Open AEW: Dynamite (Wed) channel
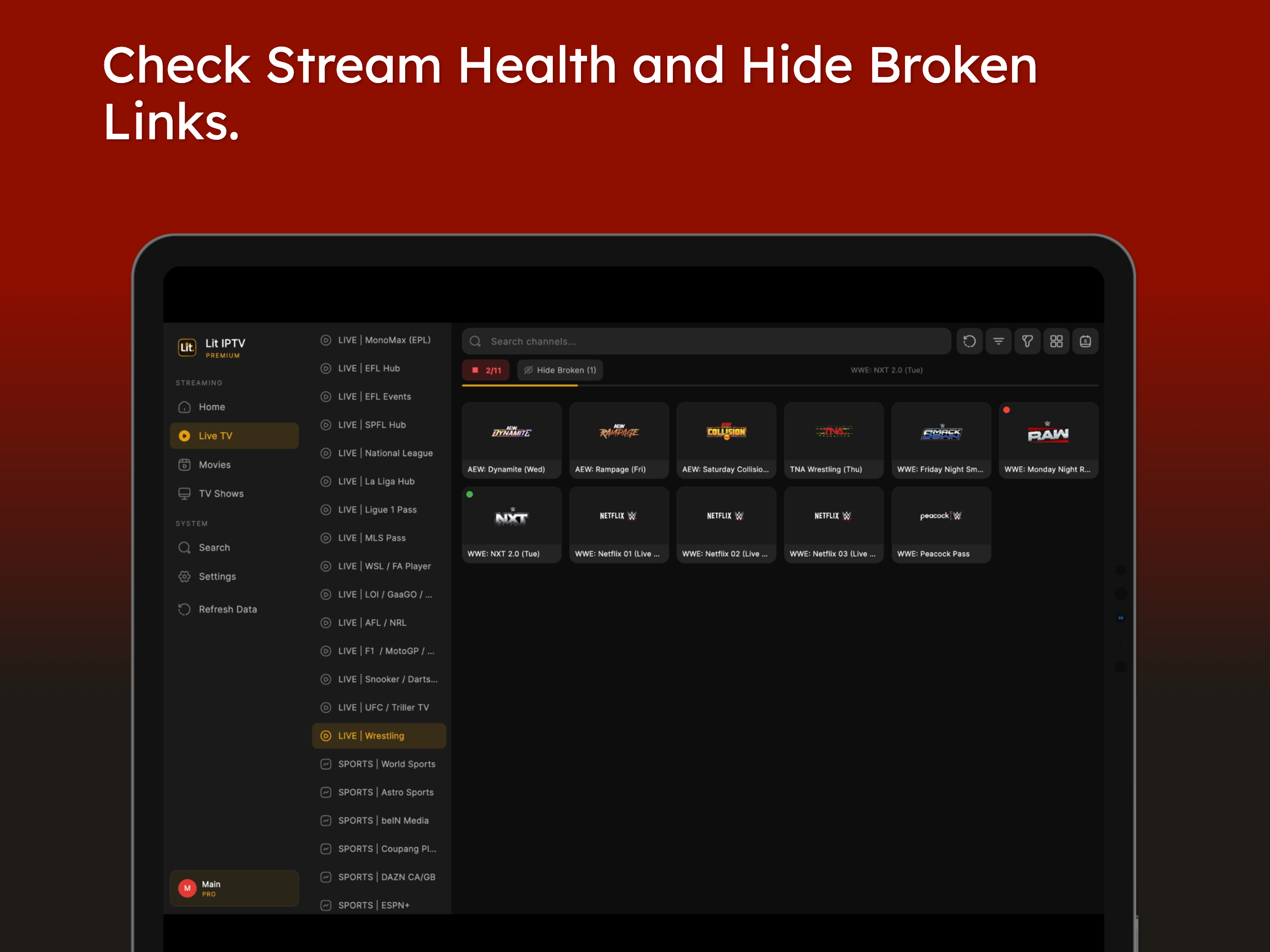 [512, 440]
